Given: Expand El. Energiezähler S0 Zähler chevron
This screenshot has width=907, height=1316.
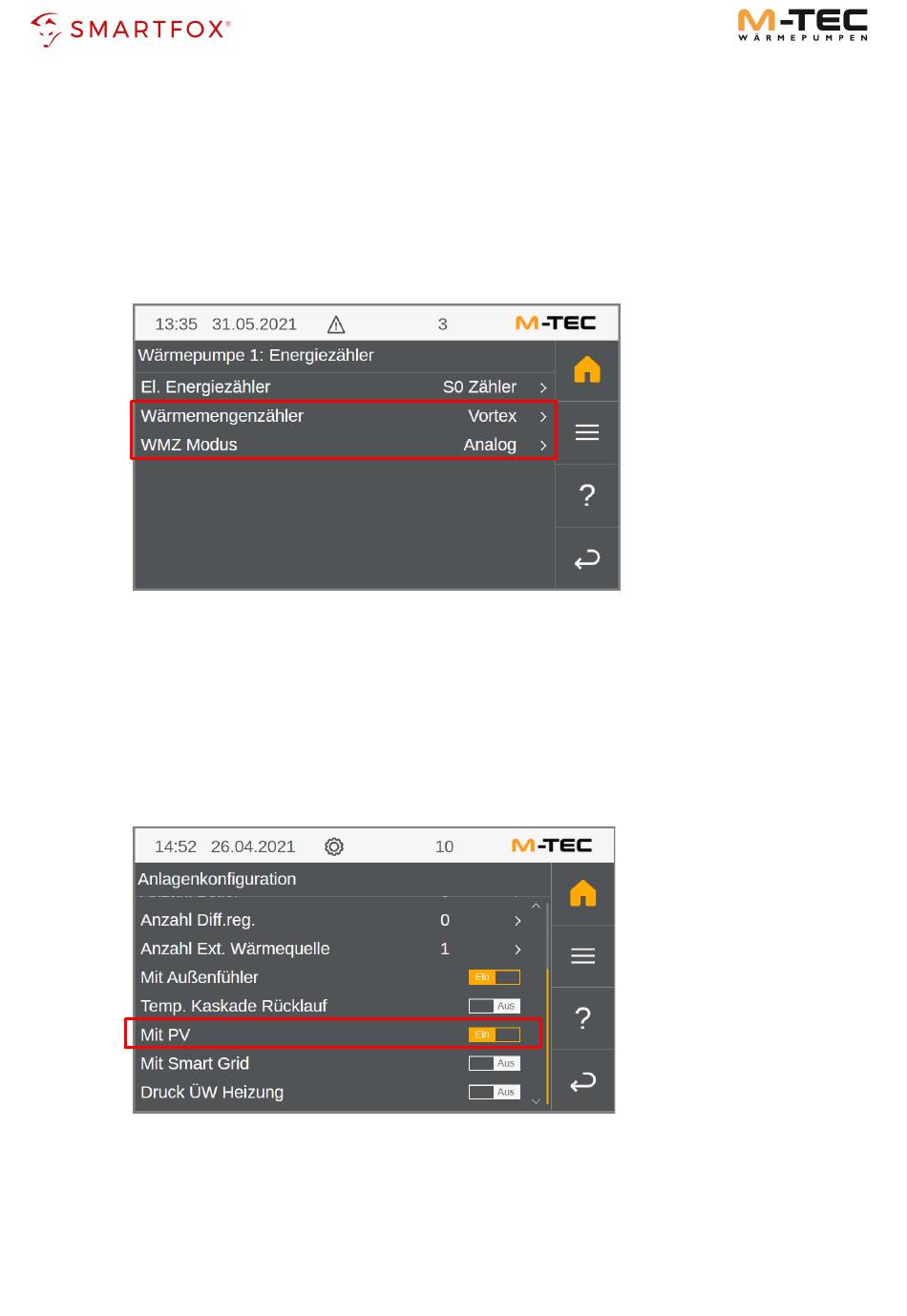Looking at the screenshot, I should tap(543, 387).
